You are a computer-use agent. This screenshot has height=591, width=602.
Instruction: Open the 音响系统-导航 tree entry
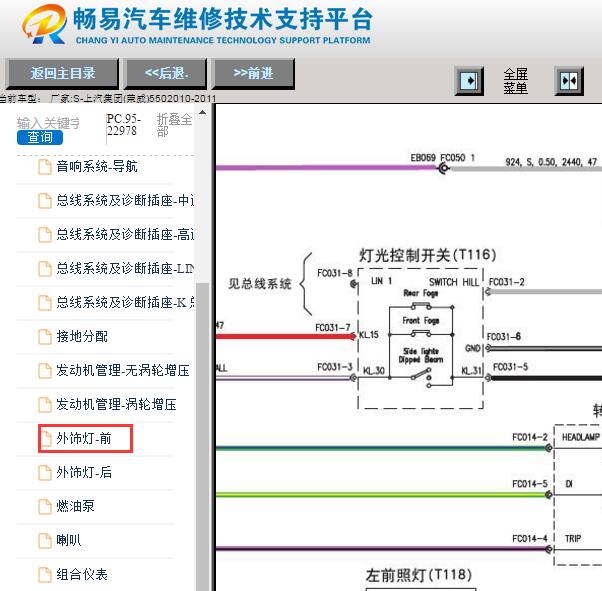click(97, 167)
